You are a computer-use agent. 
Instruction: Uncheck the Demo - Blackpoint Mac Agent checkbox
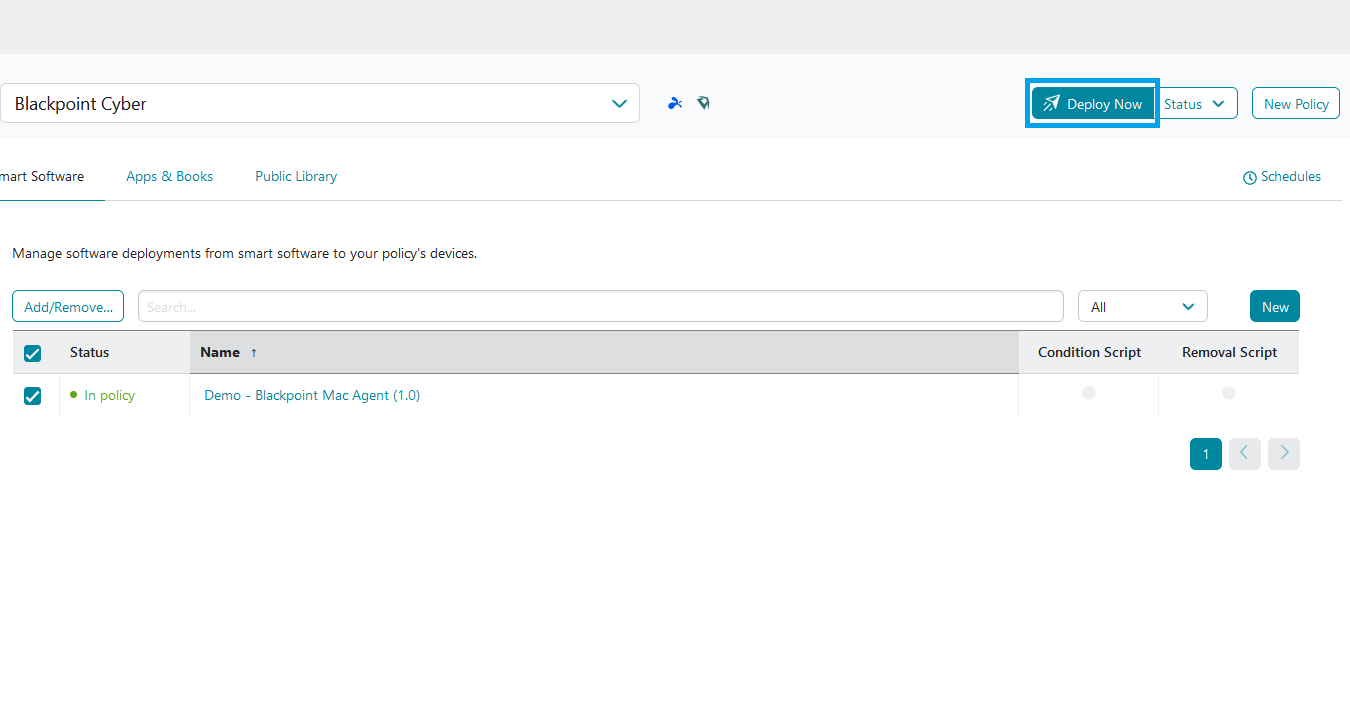(32, 396)
